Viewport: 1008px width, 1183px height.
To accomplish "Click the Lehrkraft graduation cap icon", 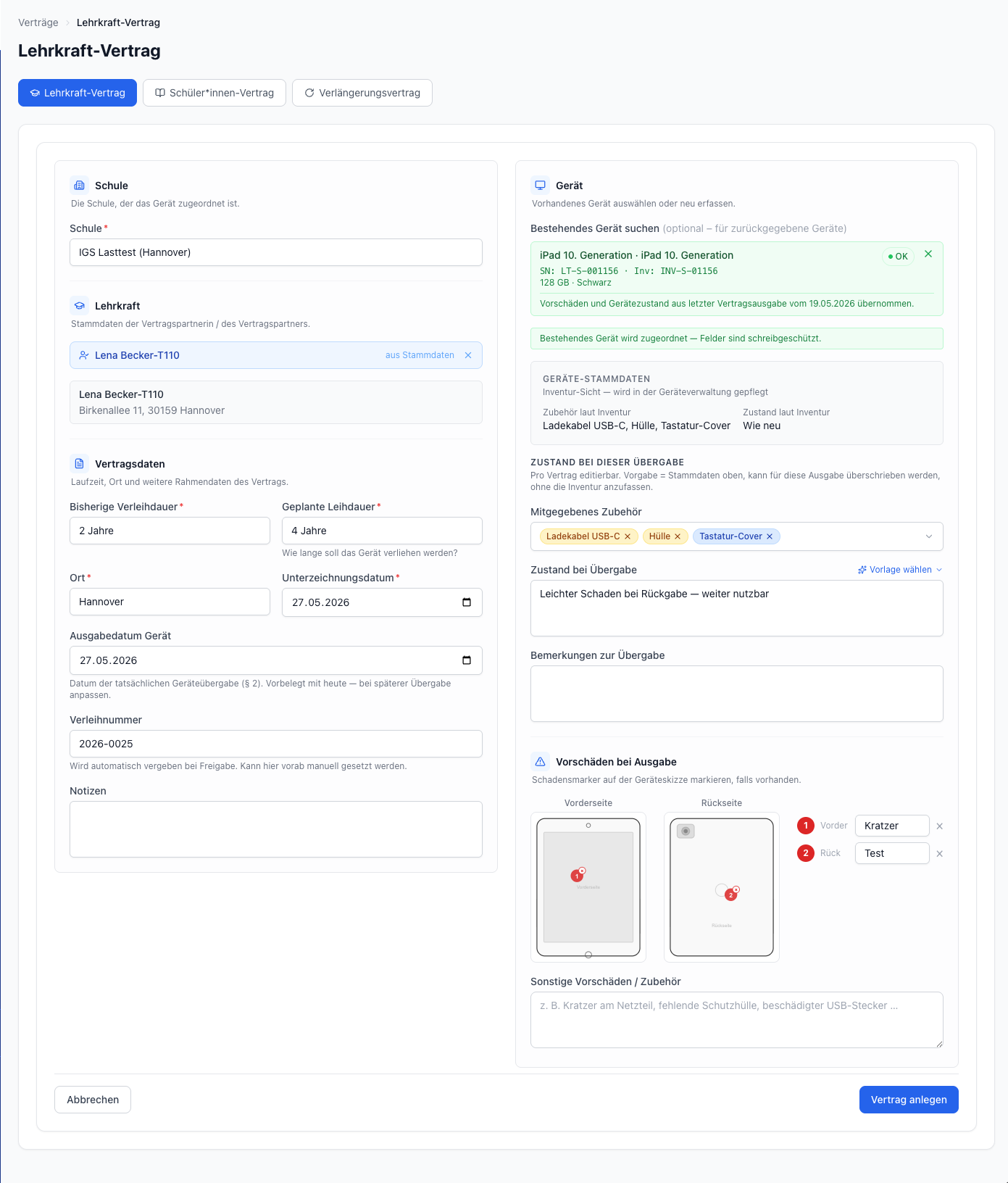I will 80,306.
